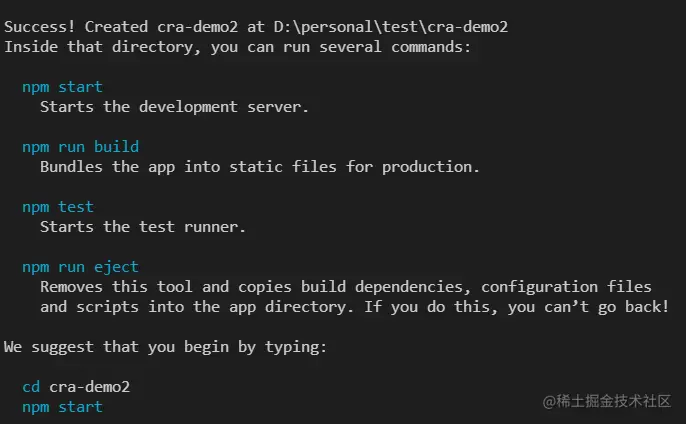The height and width of the screenshot is (424, 686).
Task: Click 'Starts the development server.' description
Action: pyautogui.click(x=175, y=107)
